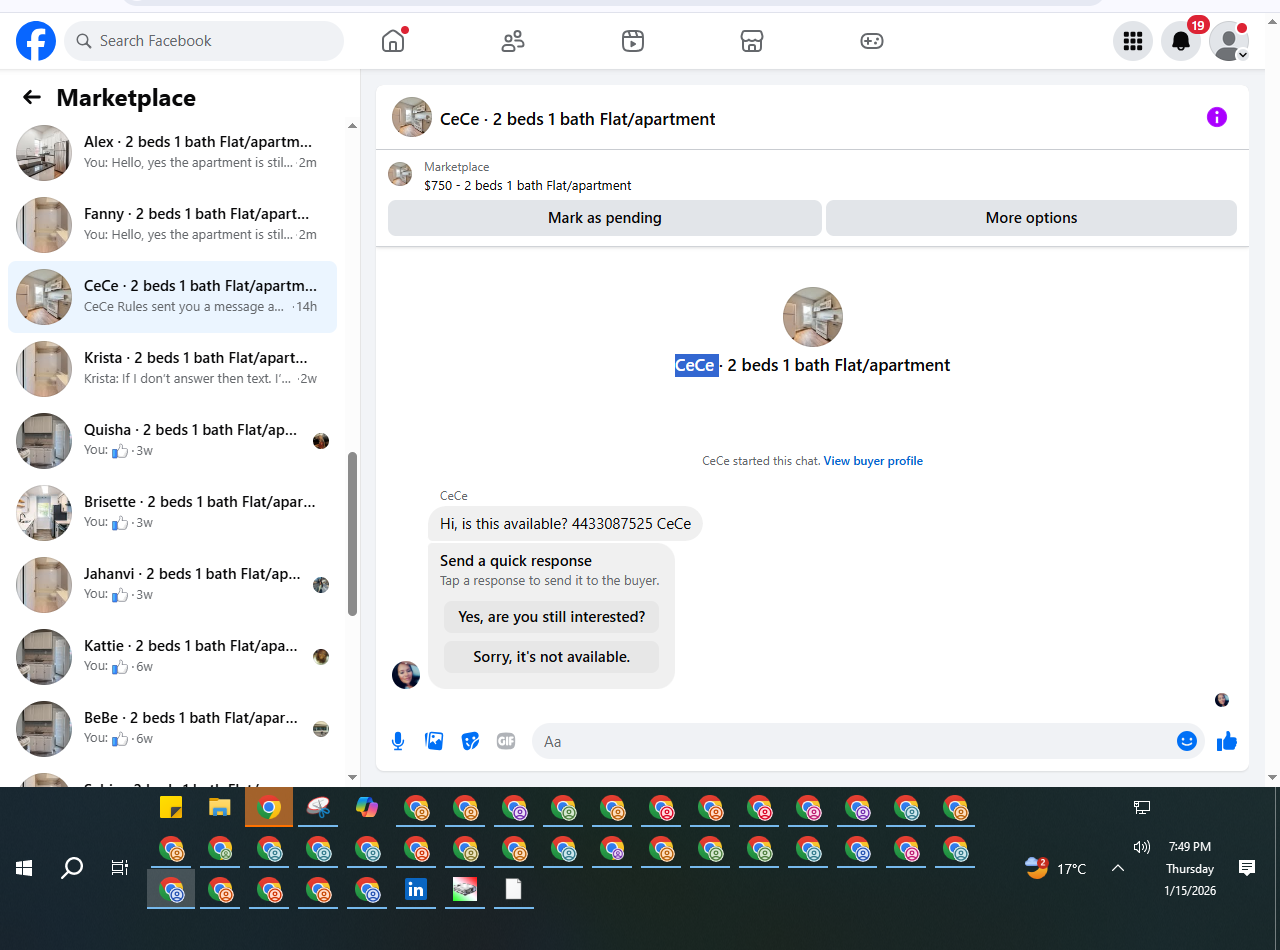The width and height of the screenshot is (1280, 950).
Task: Send 'Sorry, it's not available.' reply
Action: 552,657
